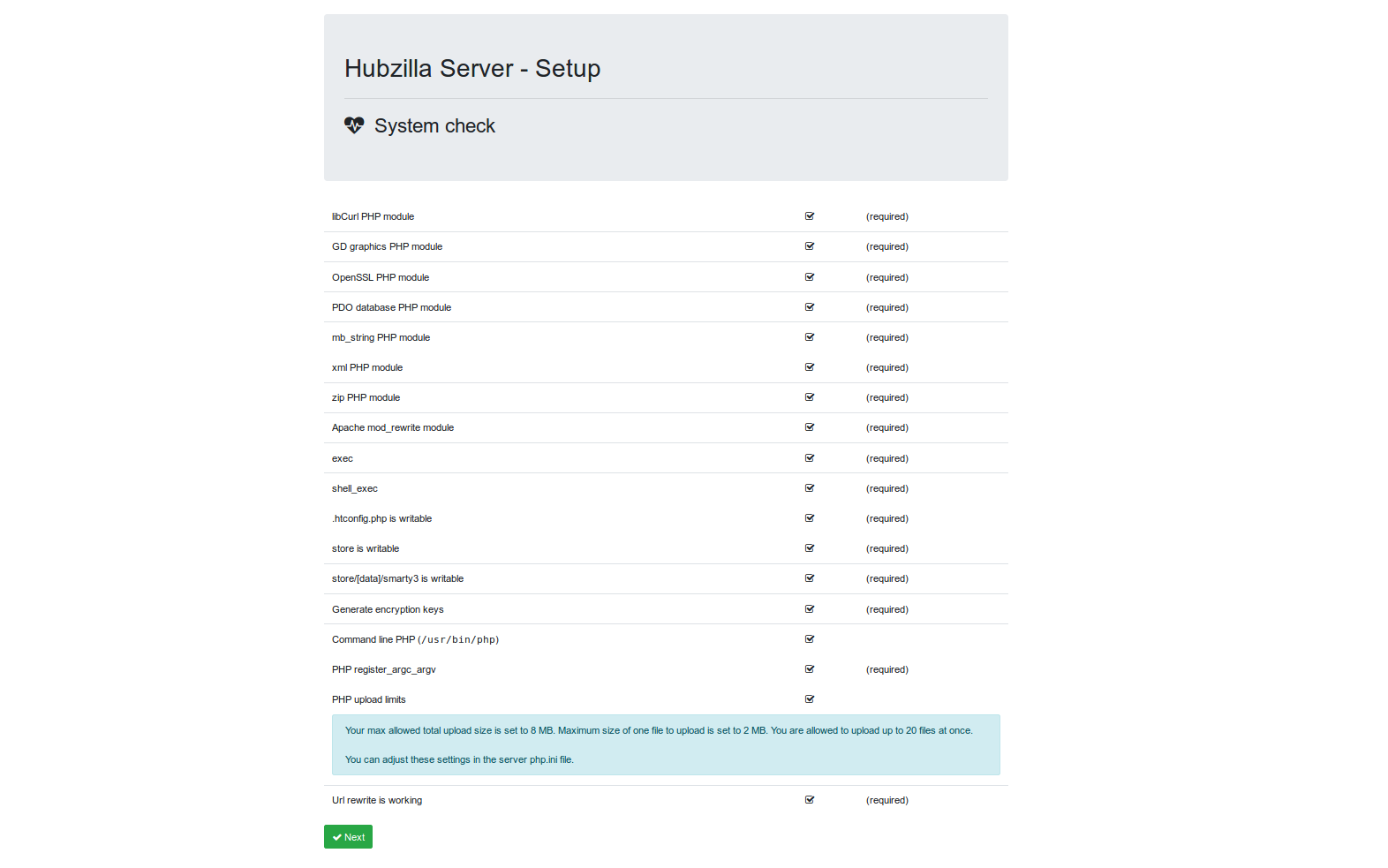Click the store is writable label
The height and width of the screenshot is (868, 1388).
tap(366, 548)
